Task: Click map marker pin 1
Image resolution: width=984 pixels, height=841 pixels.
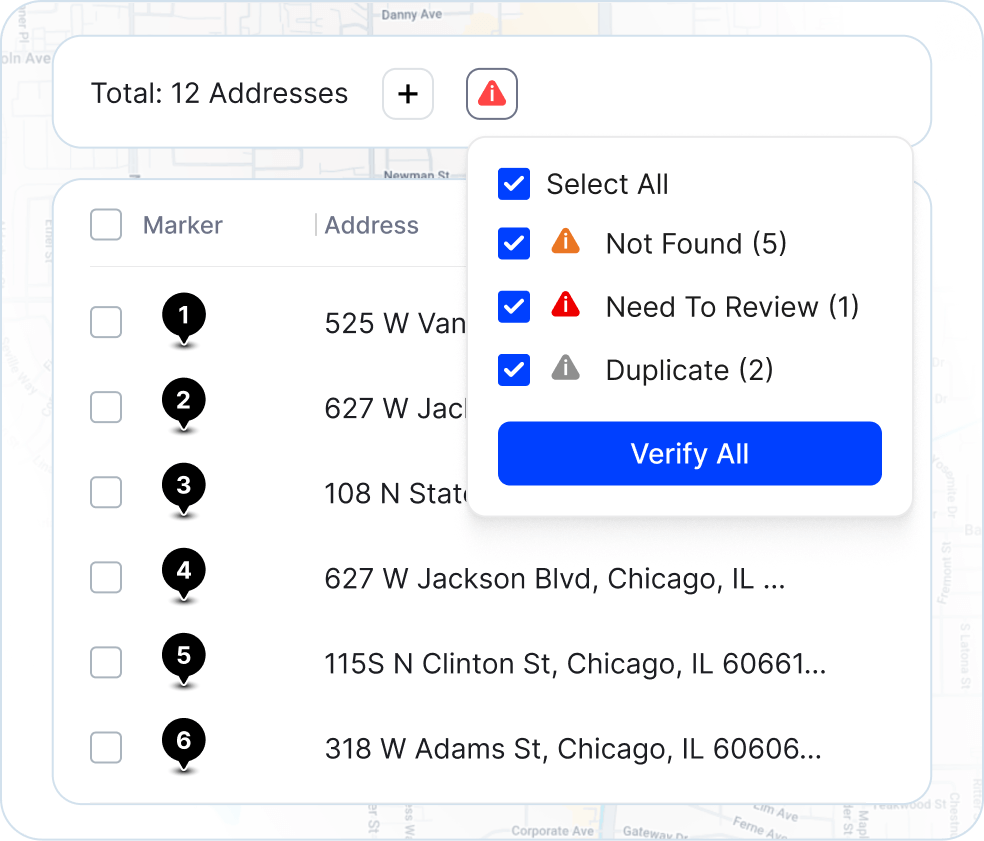Action: click(x=183, y=317)
